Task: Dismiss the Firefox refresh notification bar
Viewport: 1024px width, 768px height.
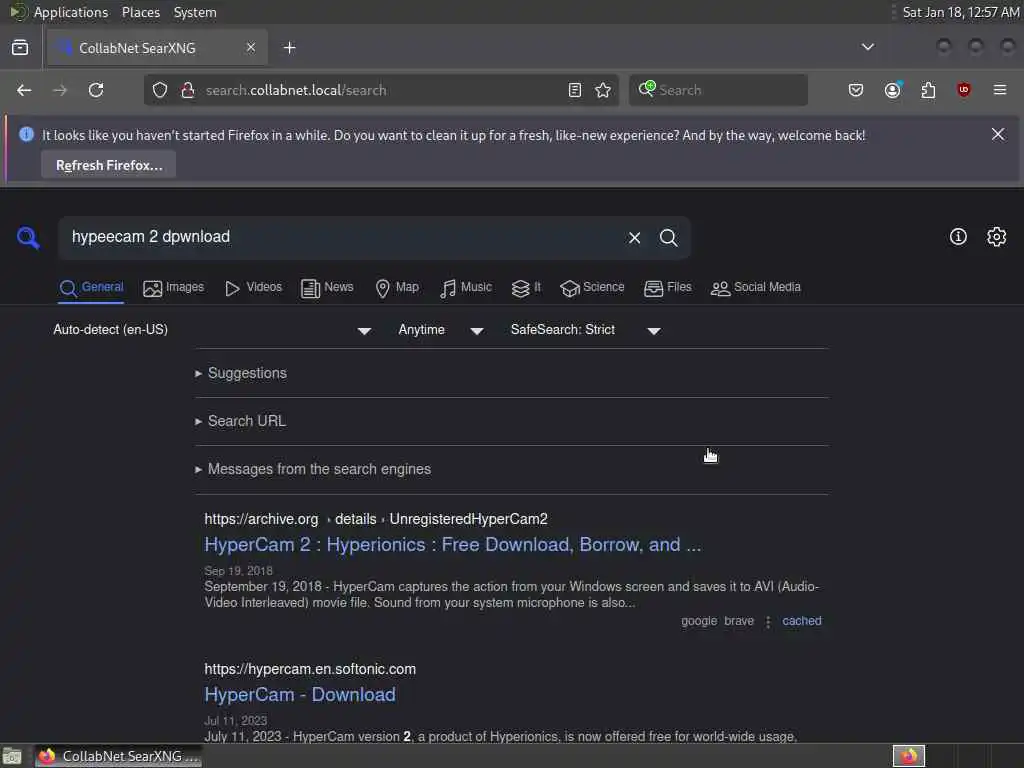Action: pyautogui.click(x=997, y=134)
